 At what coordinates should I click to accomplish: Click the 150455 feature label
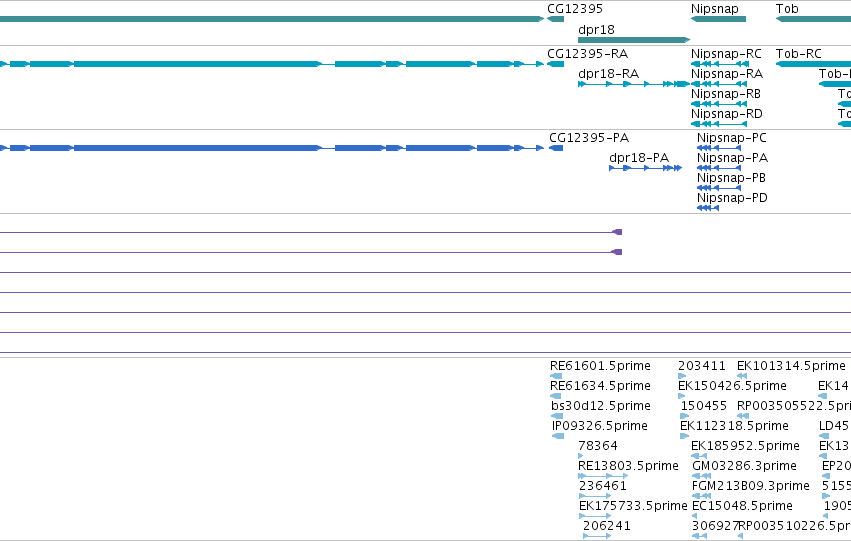point(704,406)
